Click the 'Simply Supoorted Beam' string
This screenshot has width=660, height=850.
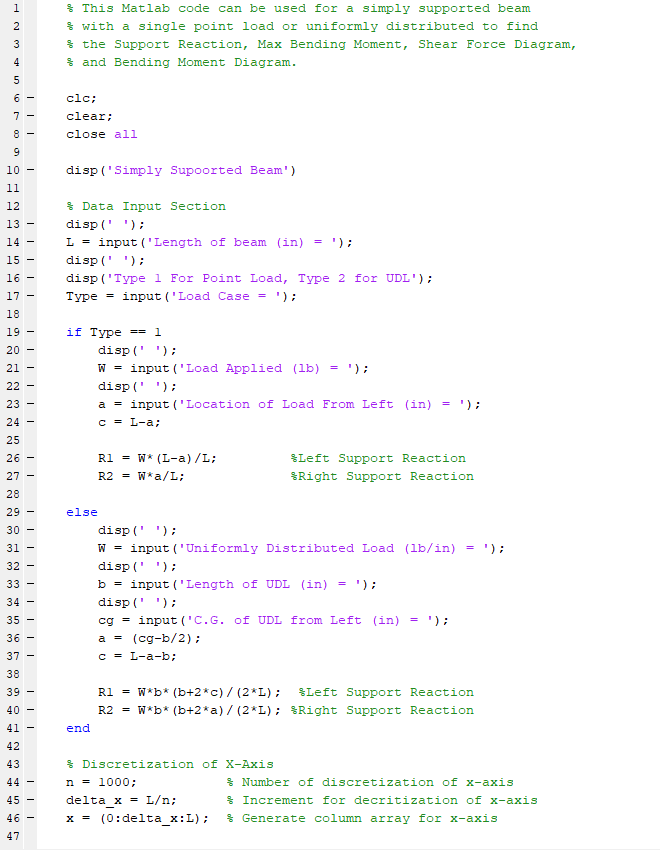tap(198, 170)
